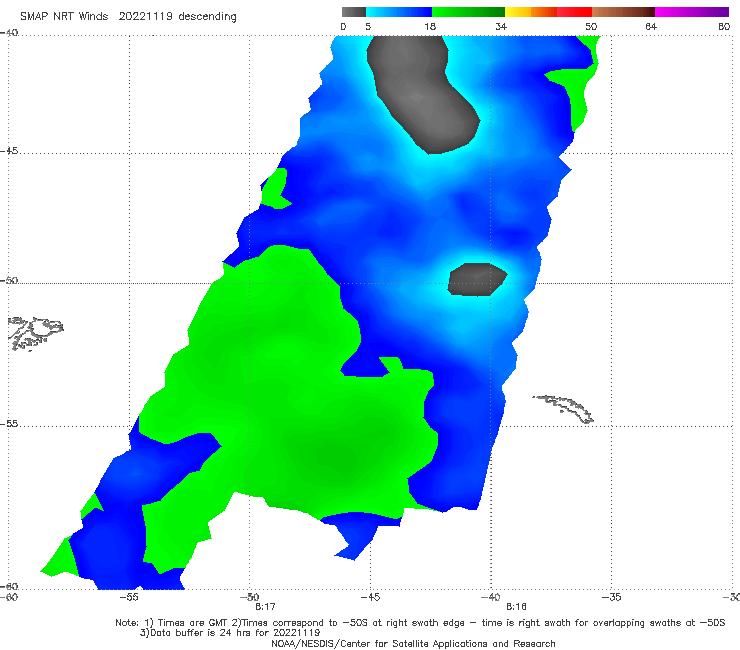Click the color bar label '5'

[368, 26]
